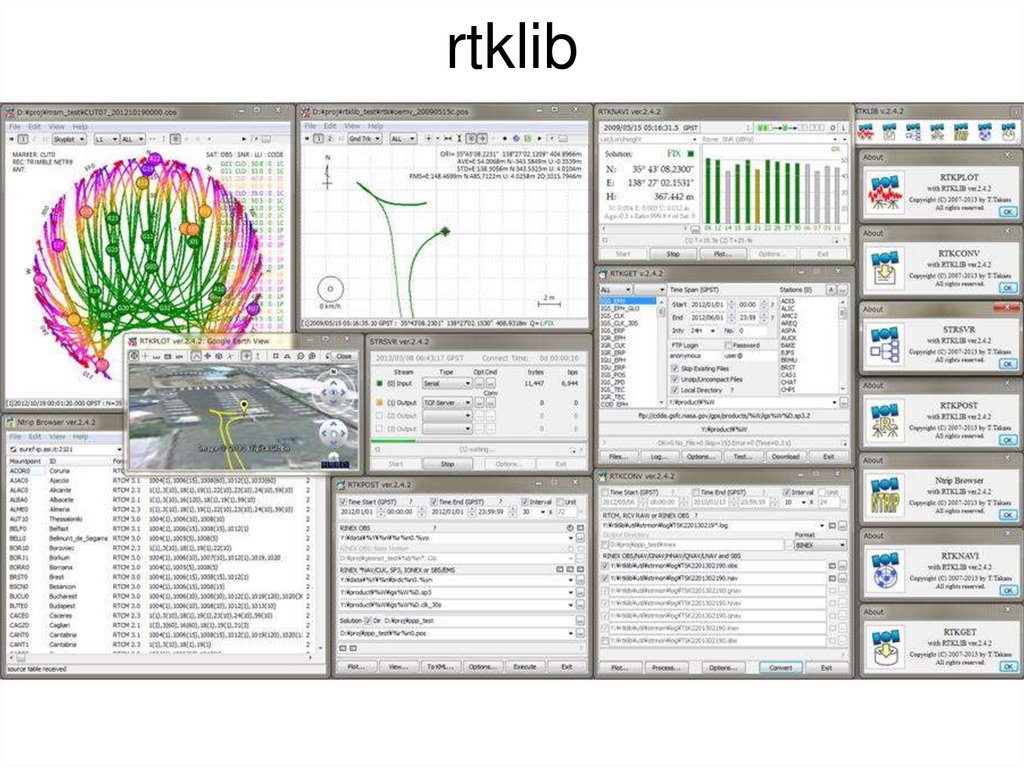The image size is (1024, 767).
Task: Browse local directory in RTKGET
Action: pos(844,402)
